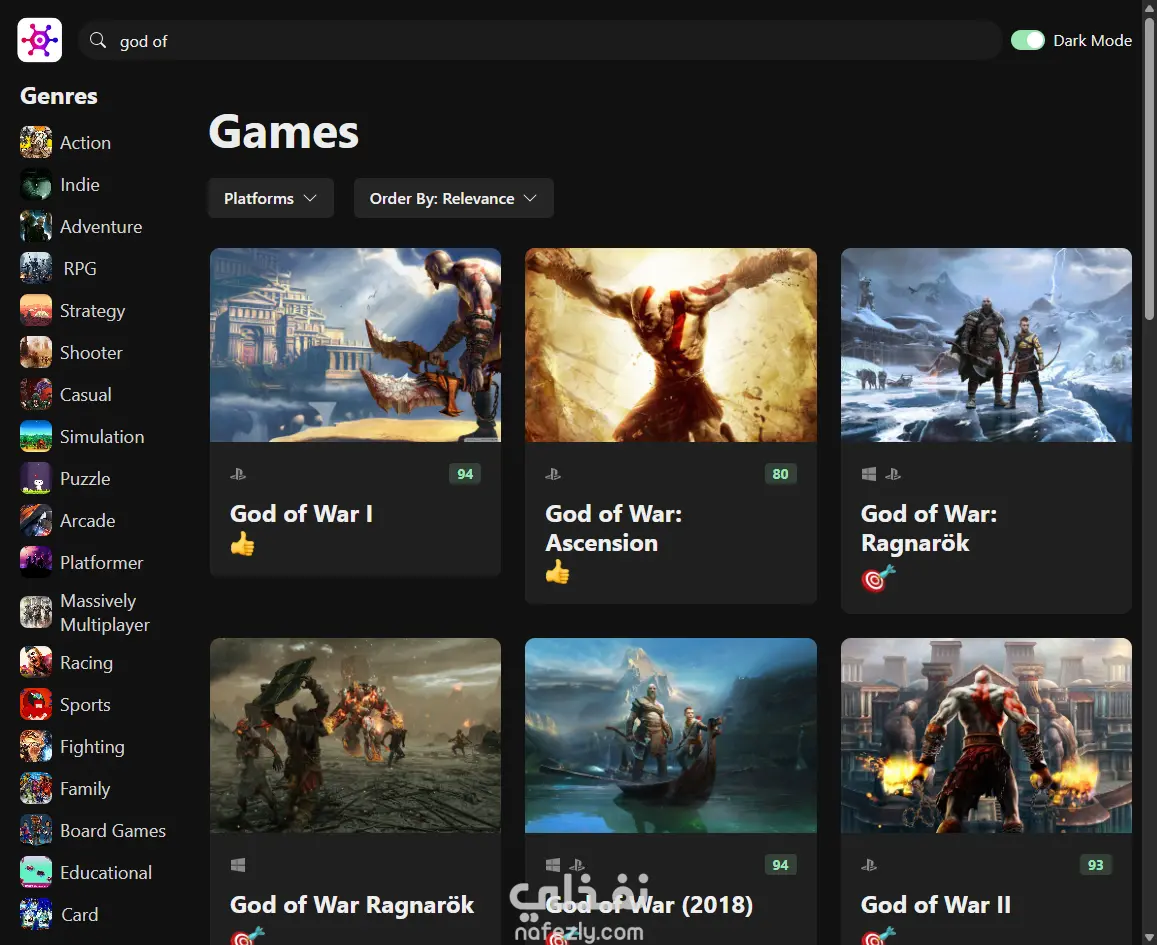Choose the RPG genre
1157x945 pixels.
[80, 269]
